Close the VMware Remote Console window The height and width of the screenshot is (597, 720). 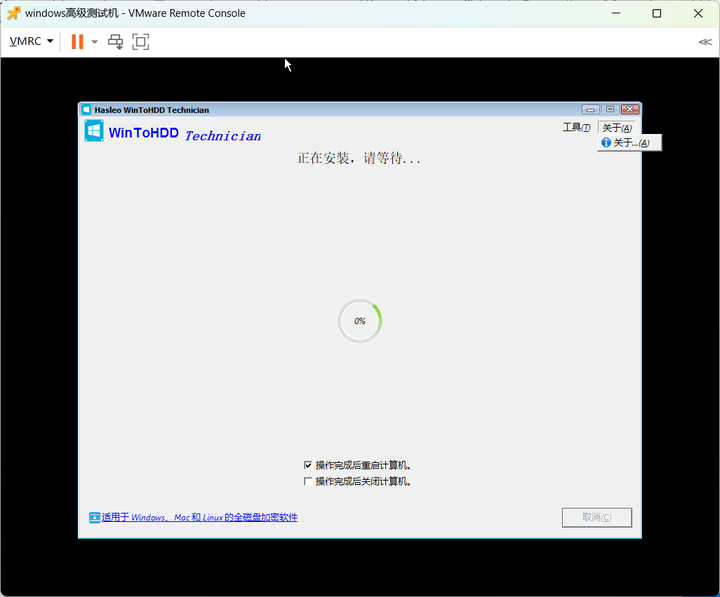pos(698,13)
